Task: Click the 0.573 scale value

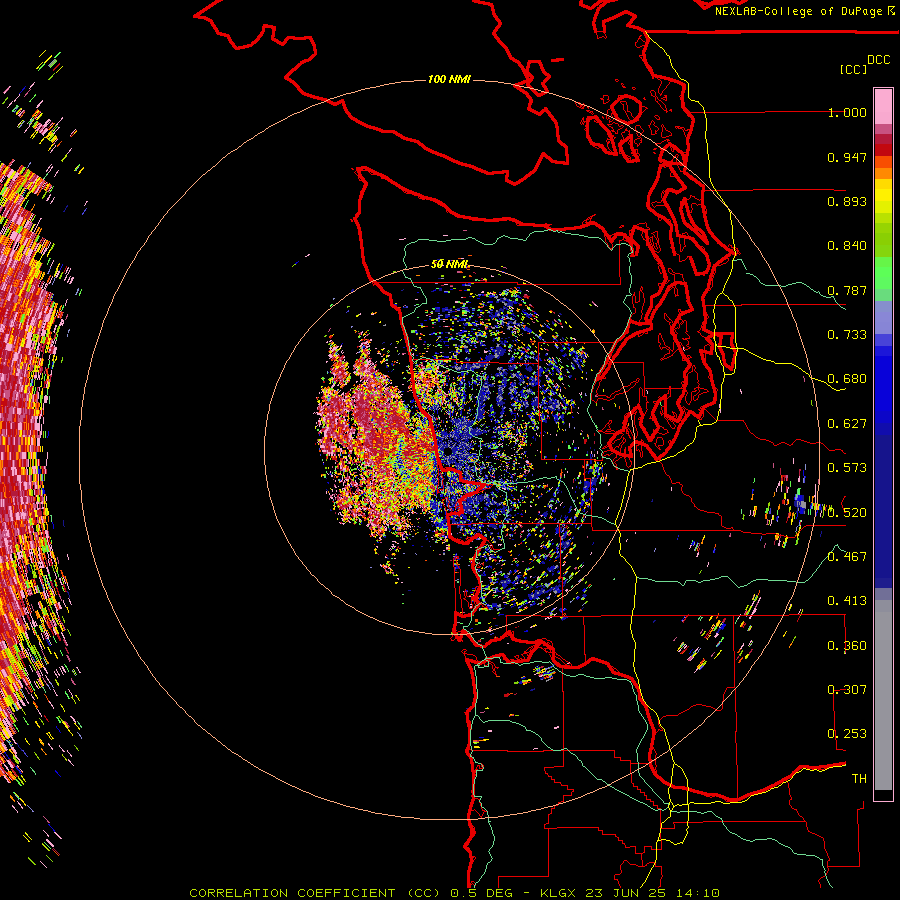Action: (847, 468)
